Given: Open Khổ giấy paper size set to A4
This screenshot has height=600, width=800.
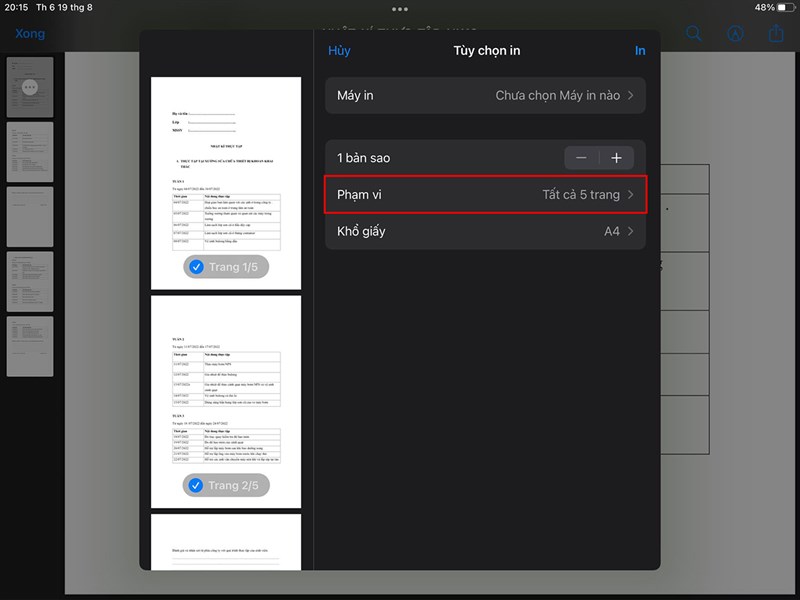Looking at the screenshot, I should tap(484, 231).
